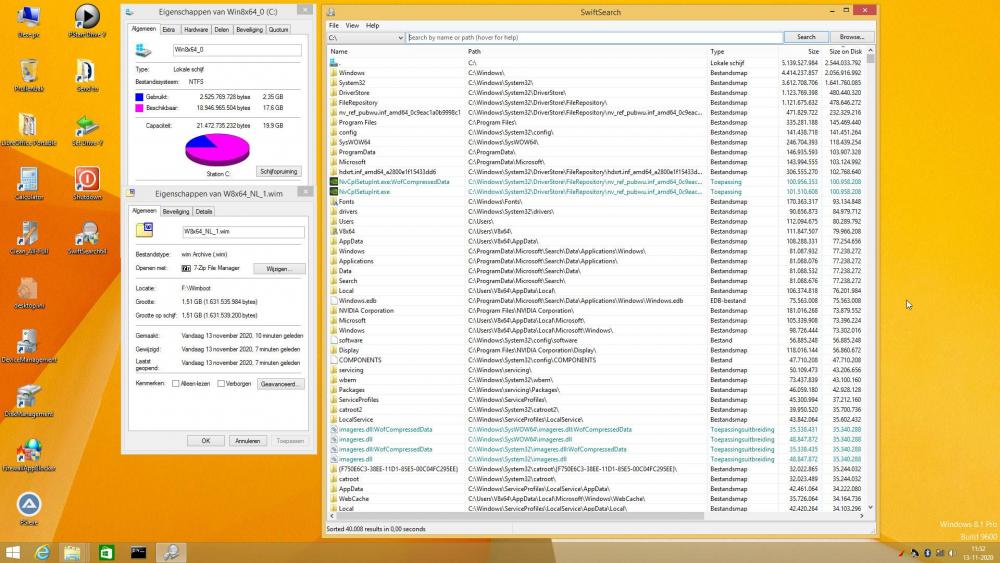Click the Windows Start button

click(x=13, y=552)
